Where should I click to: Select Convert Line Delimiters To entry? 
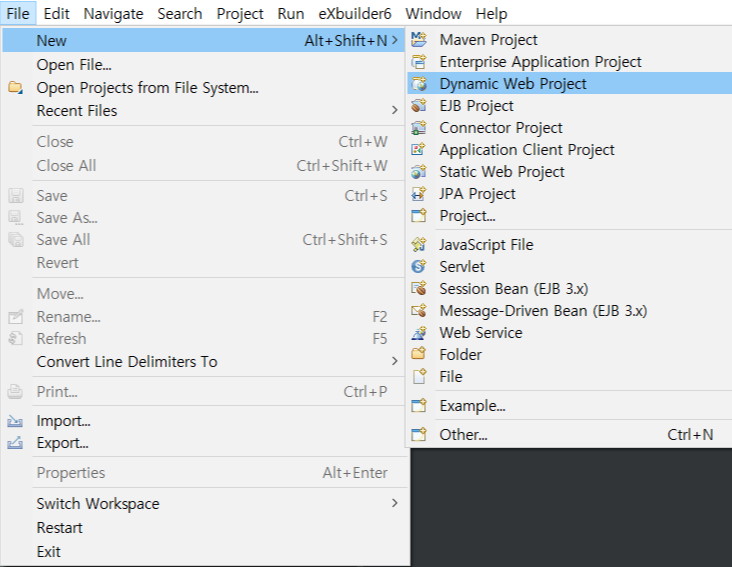coord(204,362)
